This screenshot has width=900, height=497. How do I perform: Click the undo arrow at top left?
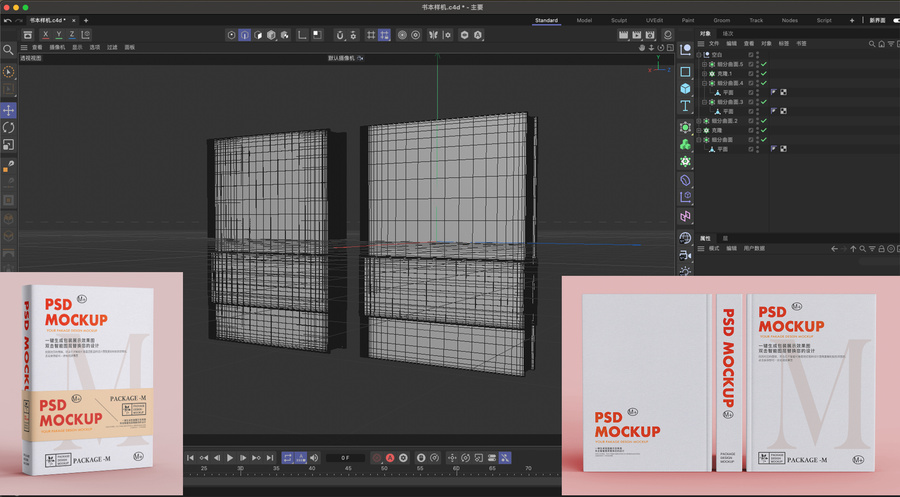pos(7,21)
